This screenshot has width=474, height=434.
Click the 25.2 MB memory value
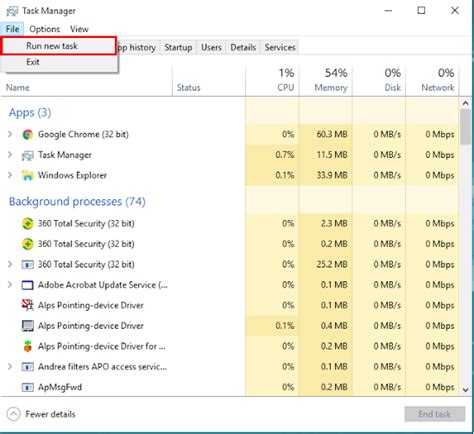[x=332, y=265]
